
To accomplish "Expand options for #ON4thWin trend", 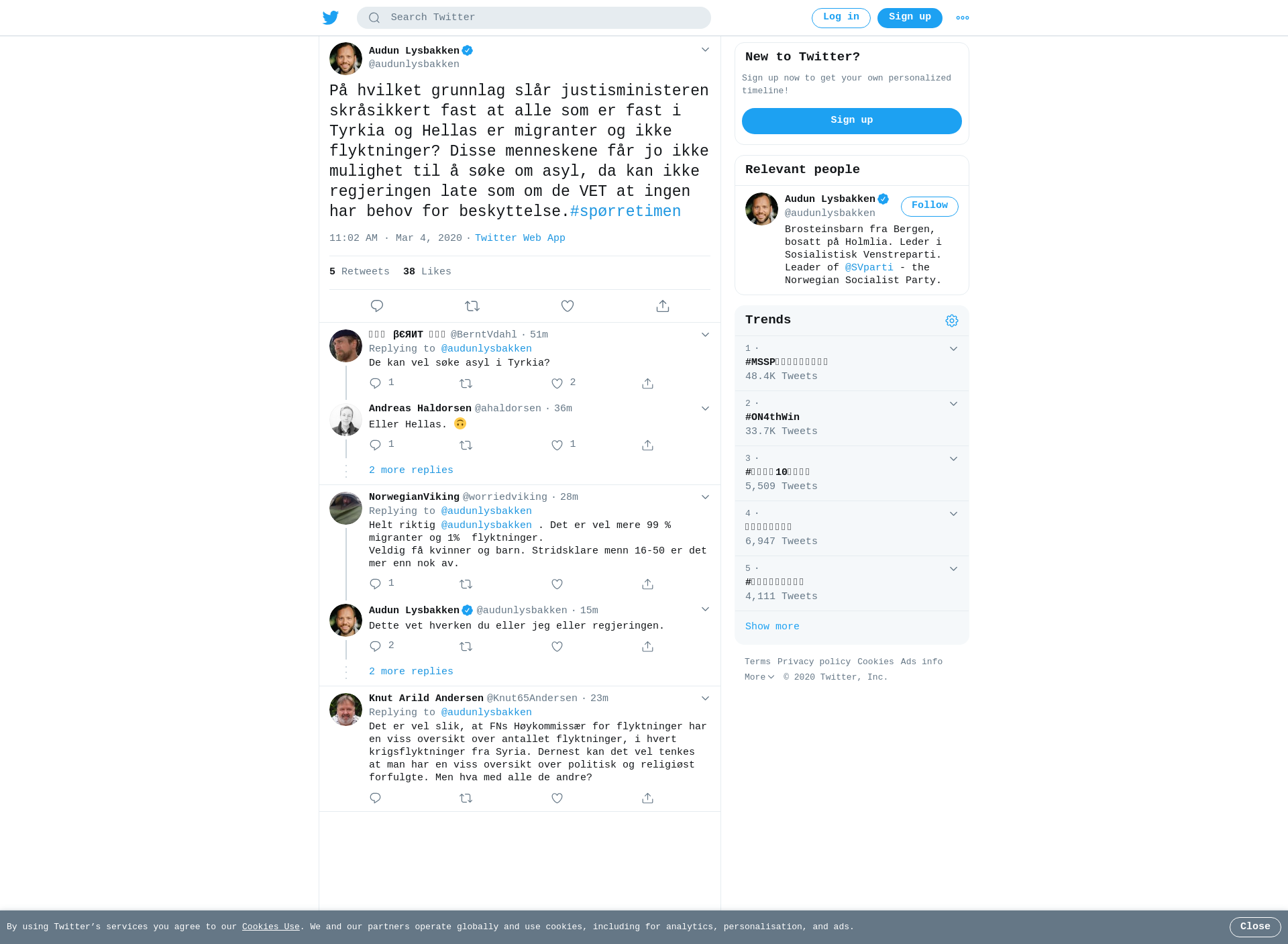I will point(953,404).
